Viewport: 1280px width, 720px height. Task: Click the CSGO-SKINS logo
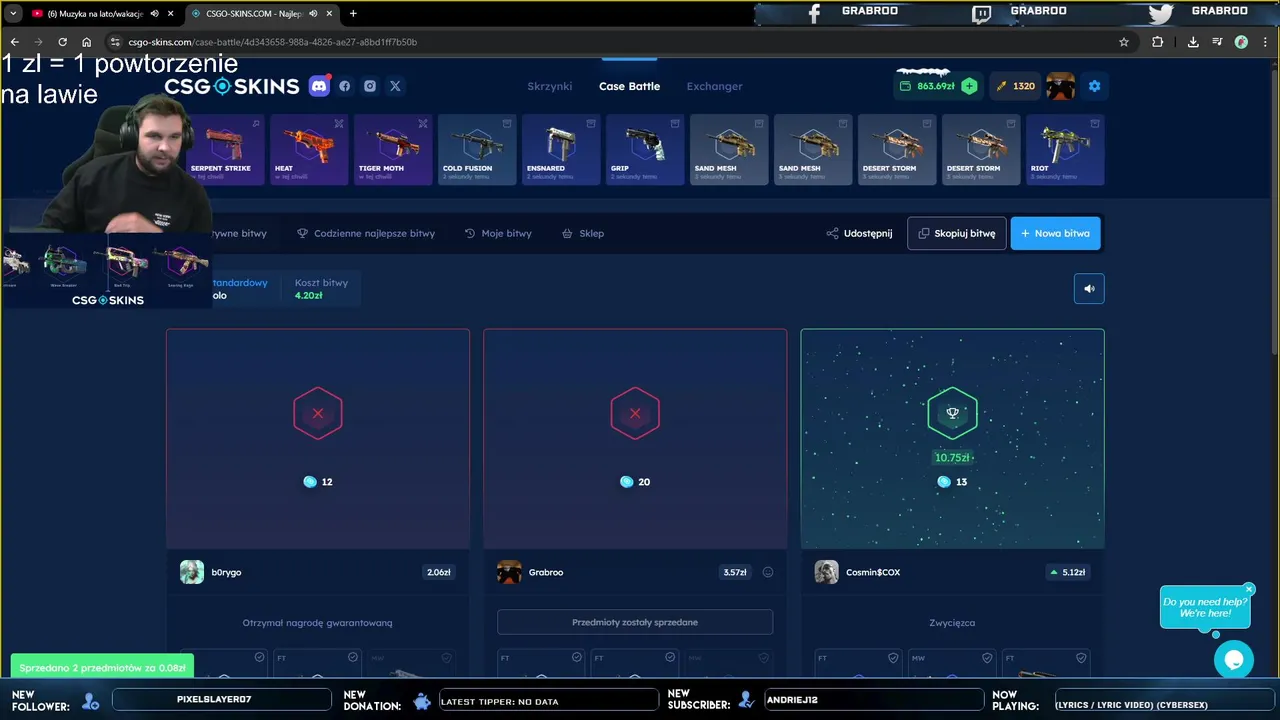(232, 86)
